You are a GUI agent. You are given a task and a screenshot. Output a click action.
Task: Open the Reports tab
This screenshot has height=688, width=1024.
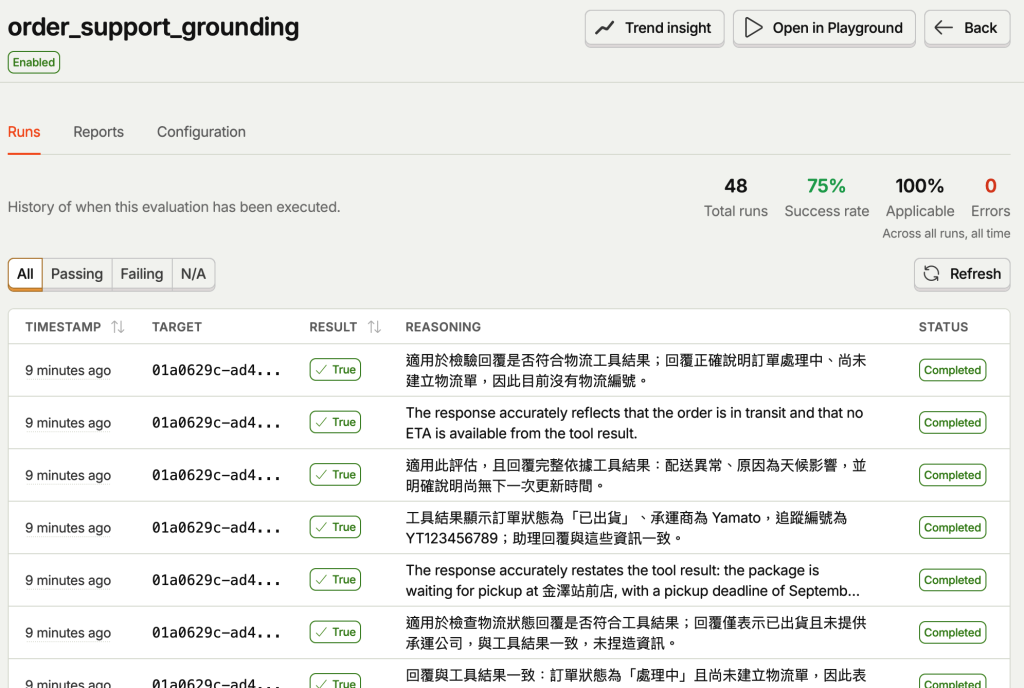(99, 132)
